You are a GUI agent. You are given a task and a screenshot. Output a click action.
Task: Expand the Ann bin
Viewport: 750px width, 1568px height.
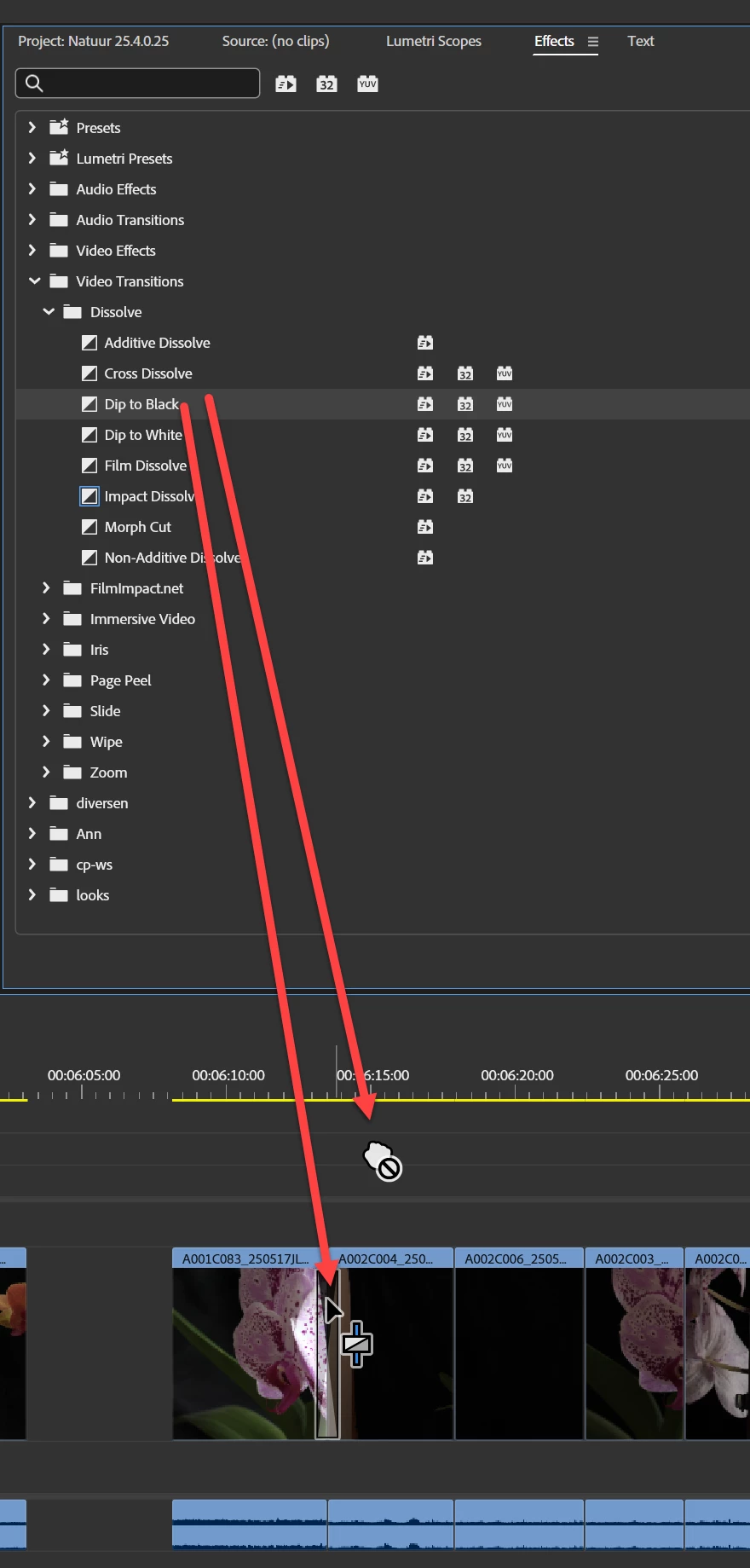[x=32, y=833]
